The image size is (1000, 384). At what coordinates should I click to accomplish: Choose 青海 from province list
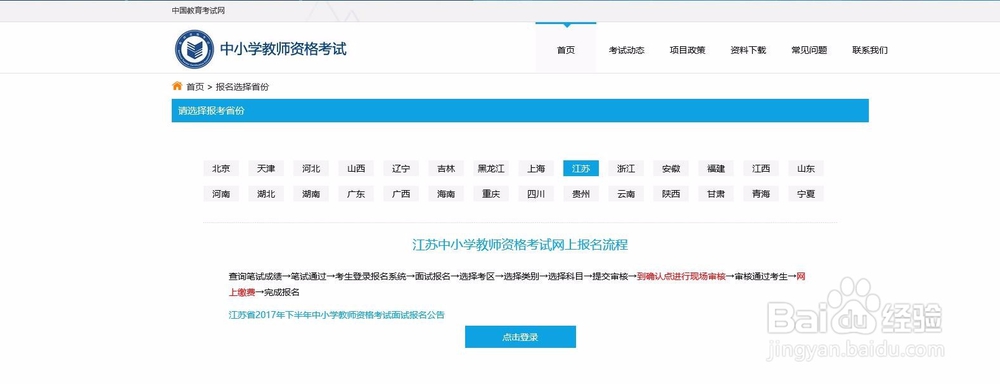761,194
